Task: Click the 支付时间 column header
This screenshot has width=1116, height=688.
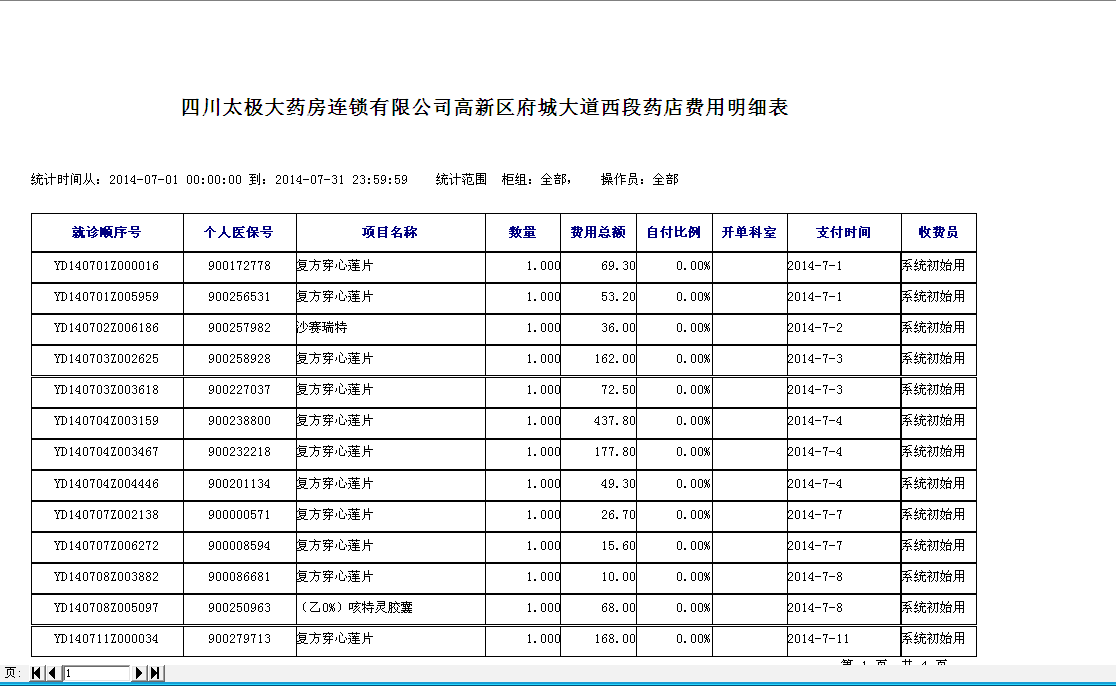Action: coord(843,233)
